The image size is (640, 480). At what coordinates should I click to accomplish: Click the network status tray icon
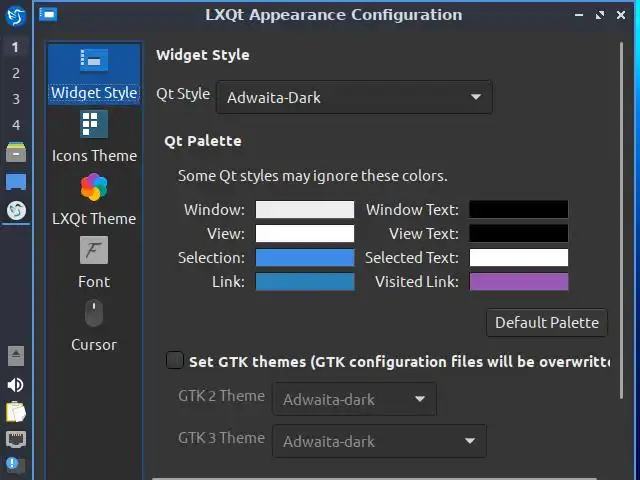(15, 438)
